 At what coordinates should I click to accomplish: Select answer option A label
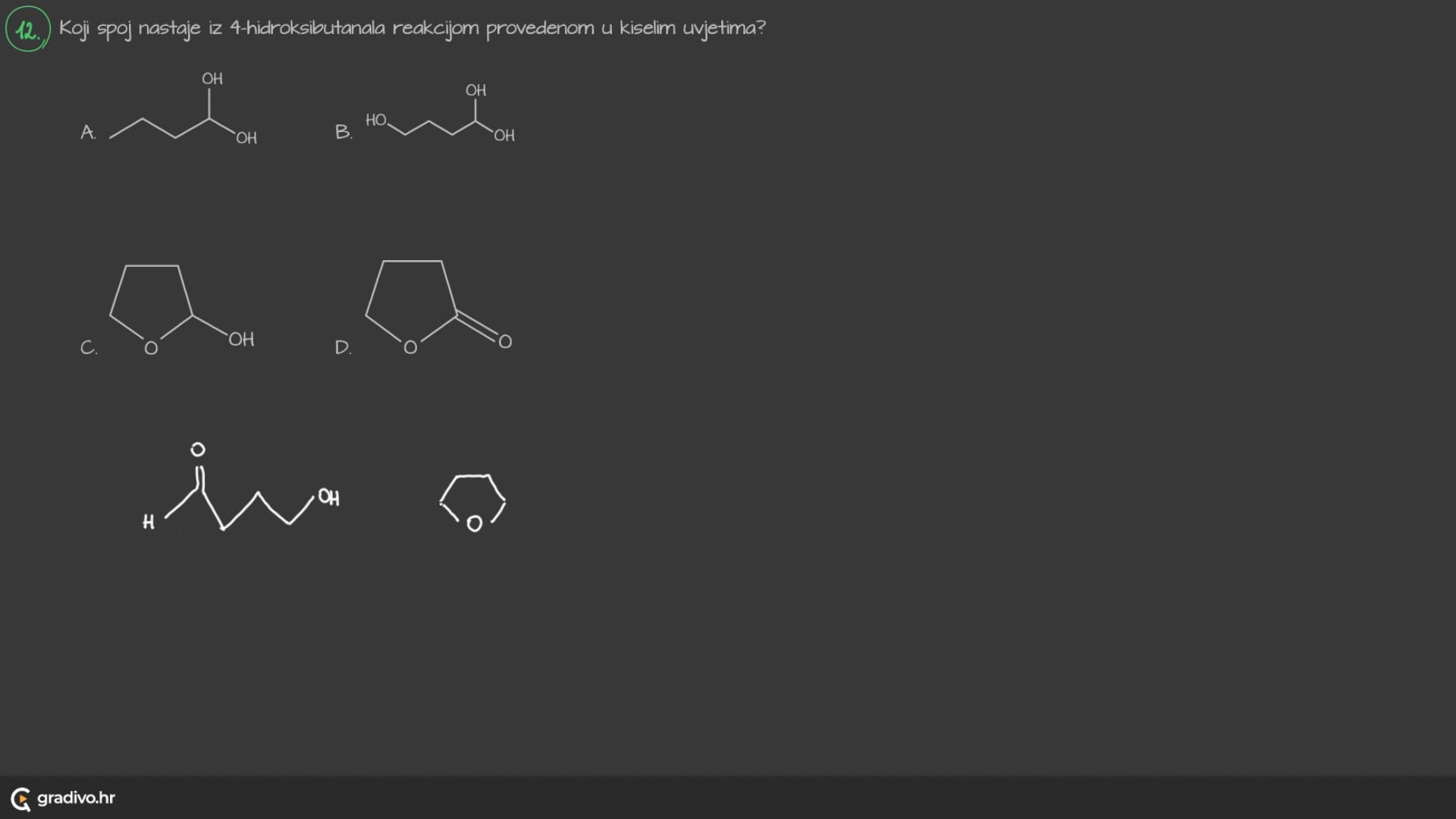[88, 132]
